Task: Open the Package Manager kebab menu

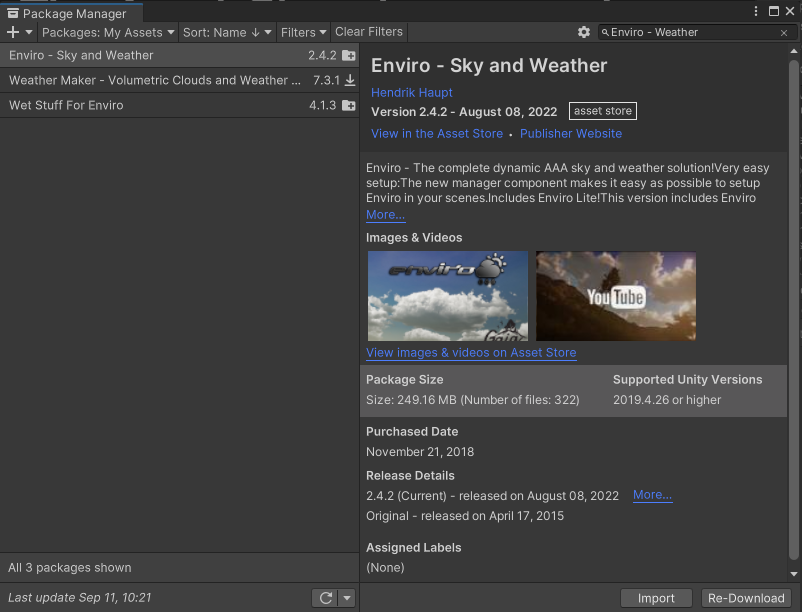Action: [x=756, y=11]
